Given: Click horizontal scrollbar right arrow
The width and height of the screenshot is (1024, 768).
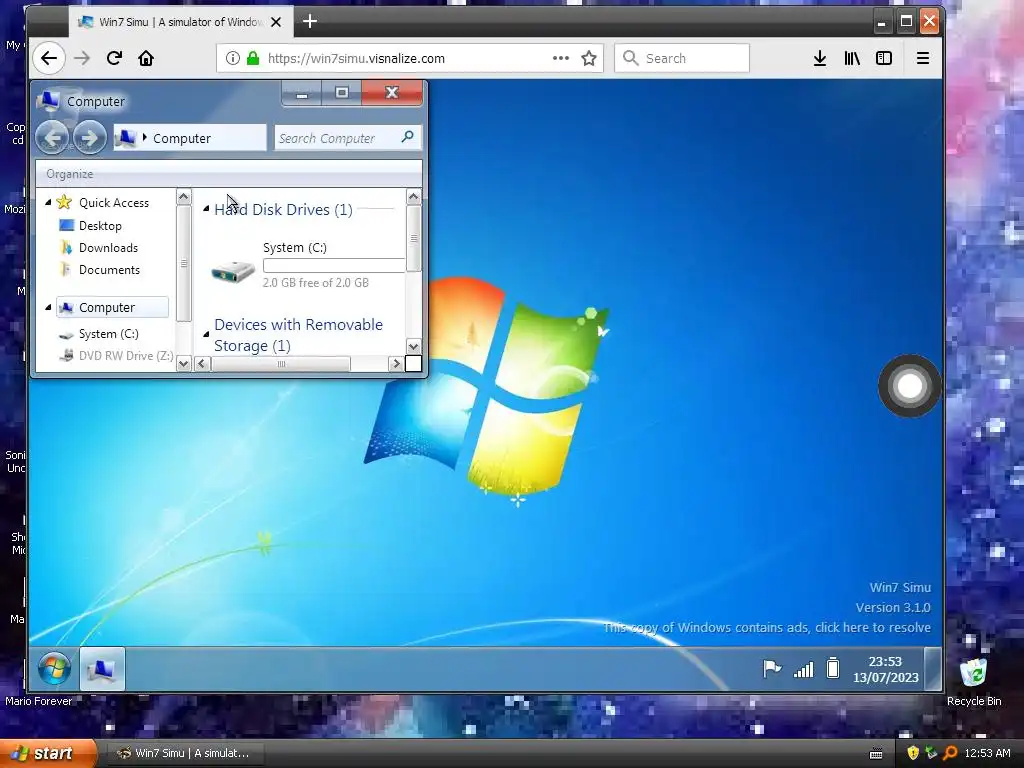Looking at the screenshot, I should 396,364.
